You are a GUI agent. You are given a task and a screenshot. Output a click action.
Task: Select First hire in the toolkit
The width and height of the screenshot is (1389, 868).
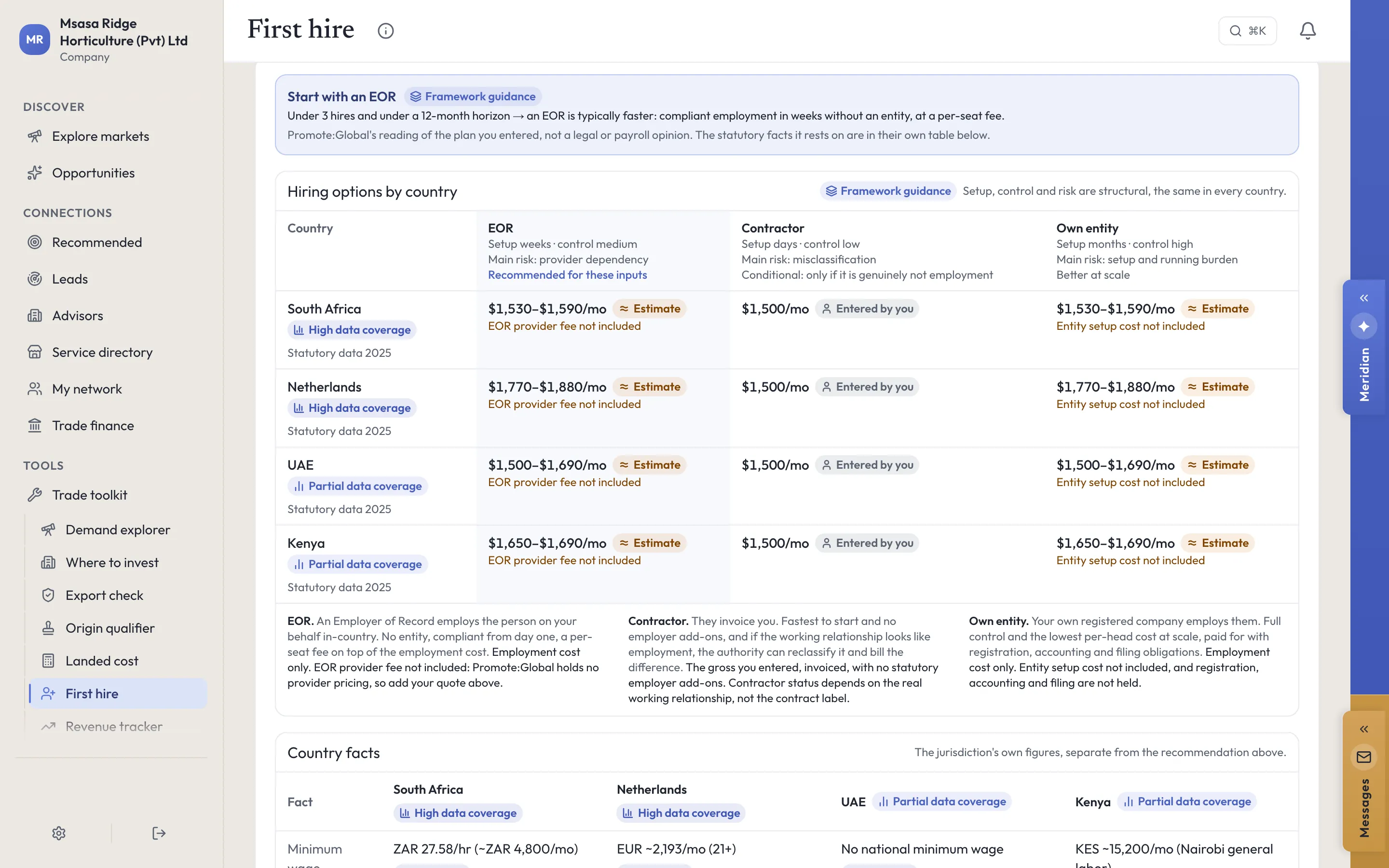(x=118, y=693)
